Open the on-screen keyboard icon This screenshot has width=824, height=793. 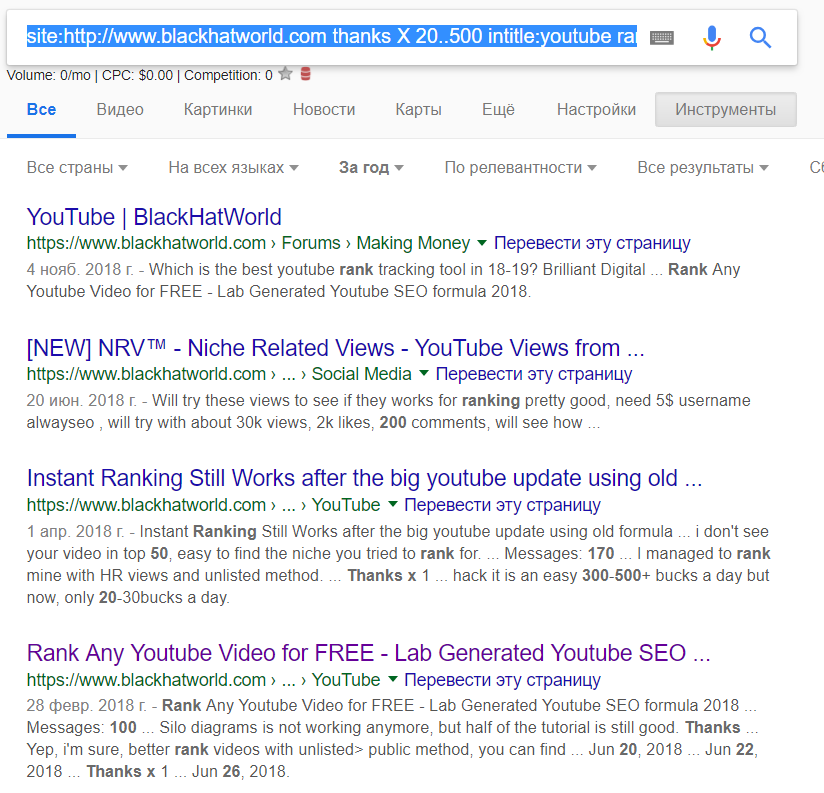662,38
